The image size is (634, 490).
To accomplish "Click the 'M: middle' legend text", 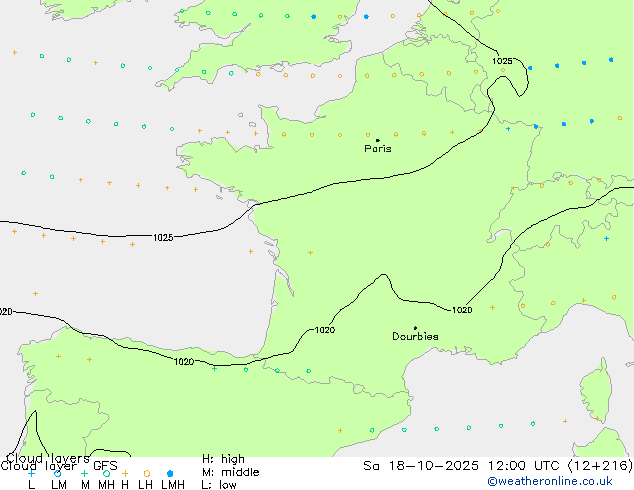I will (230, 472).
